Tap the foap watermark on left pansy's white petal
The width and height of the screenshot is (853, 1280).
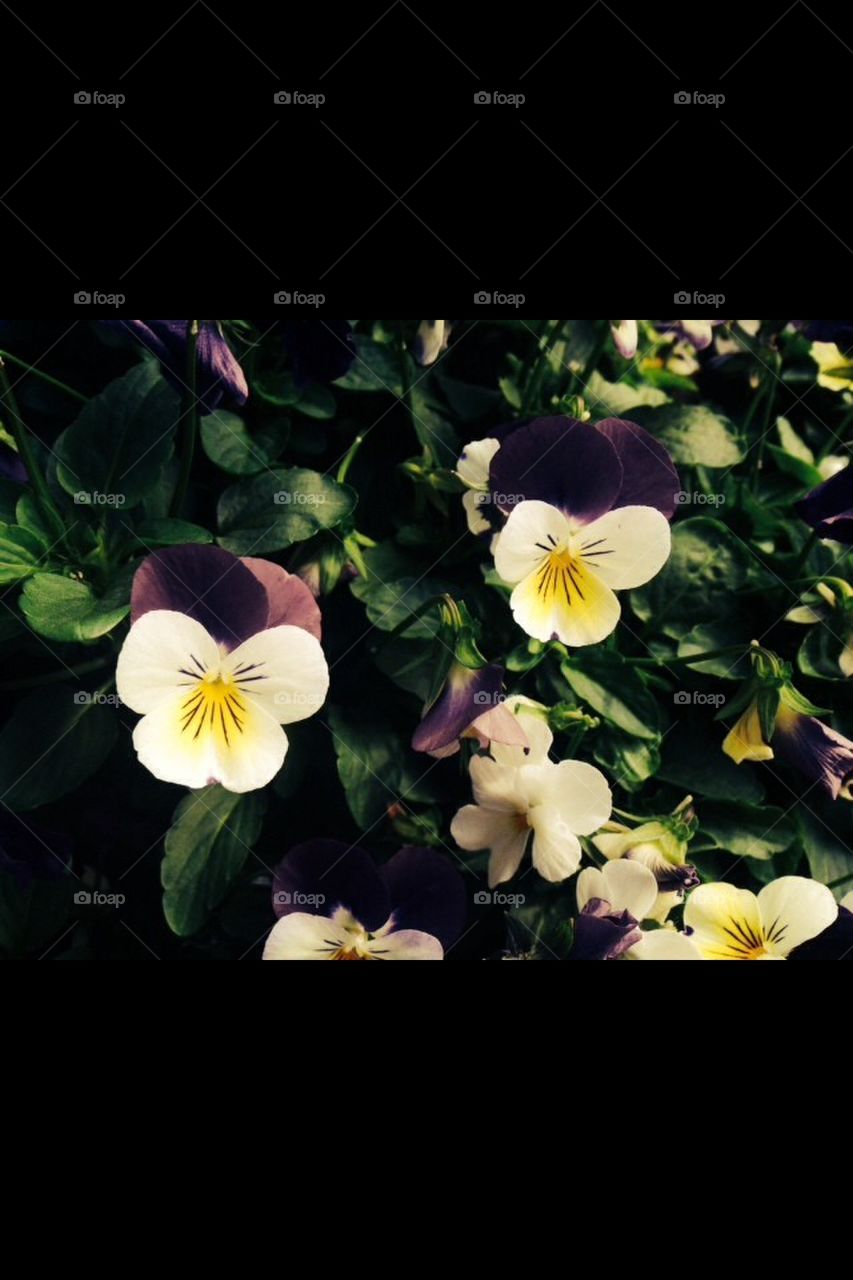tap(298, 698)
